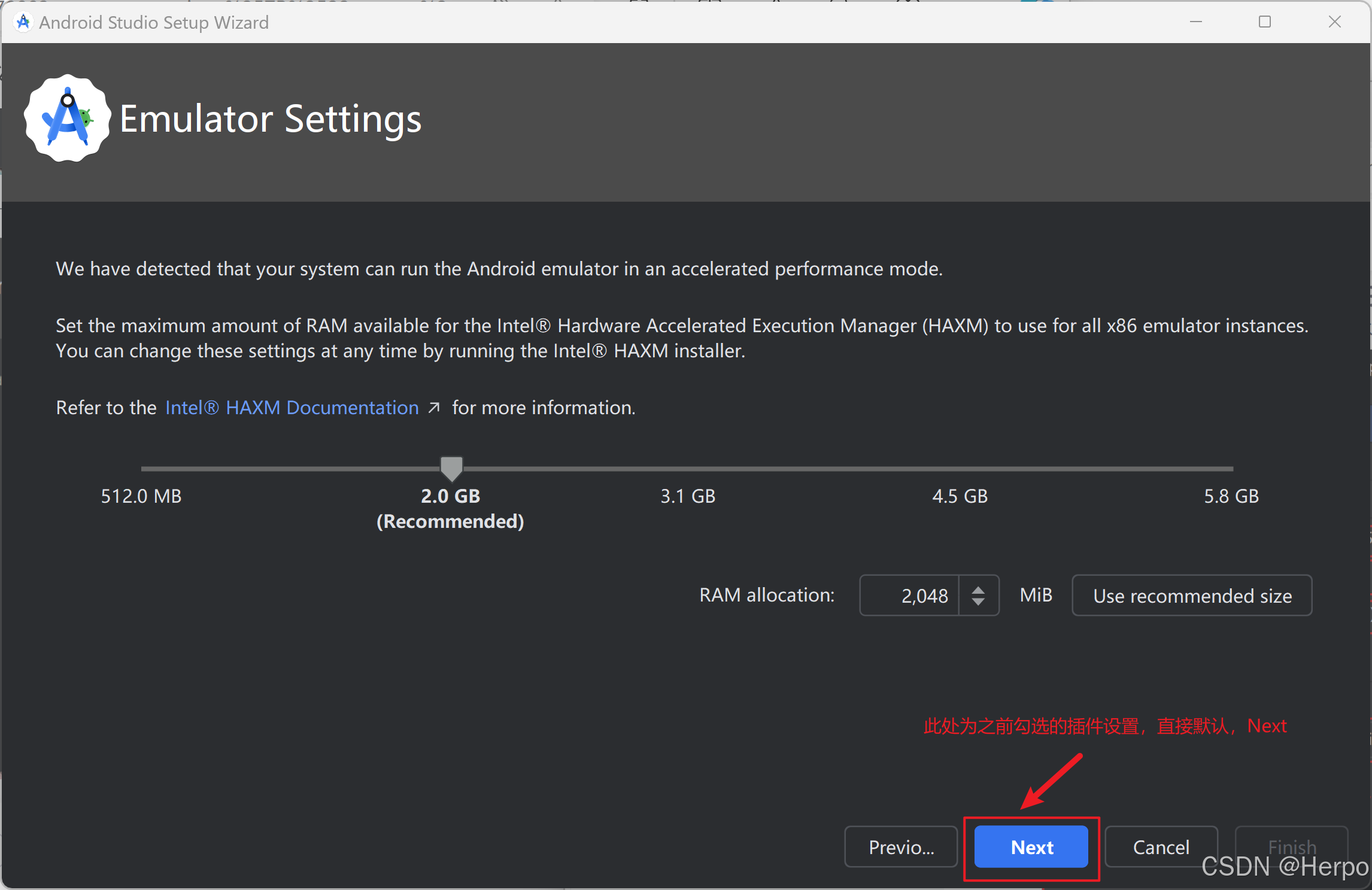The width and height of the screenshot is (1372, 890).
Task: Maximize the Setup Wizard window
Action: click(1265, 22)
